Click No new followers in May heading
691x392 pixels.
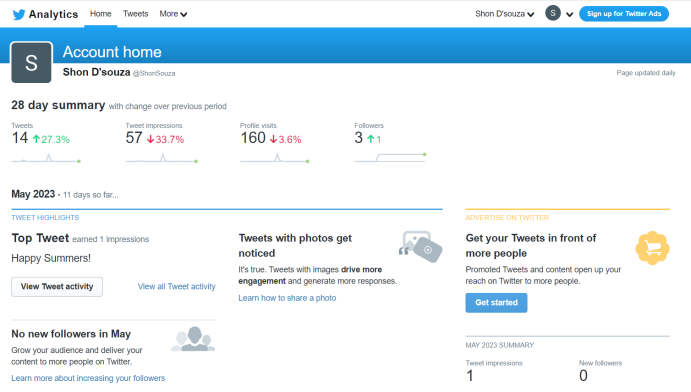click(71, 334)
